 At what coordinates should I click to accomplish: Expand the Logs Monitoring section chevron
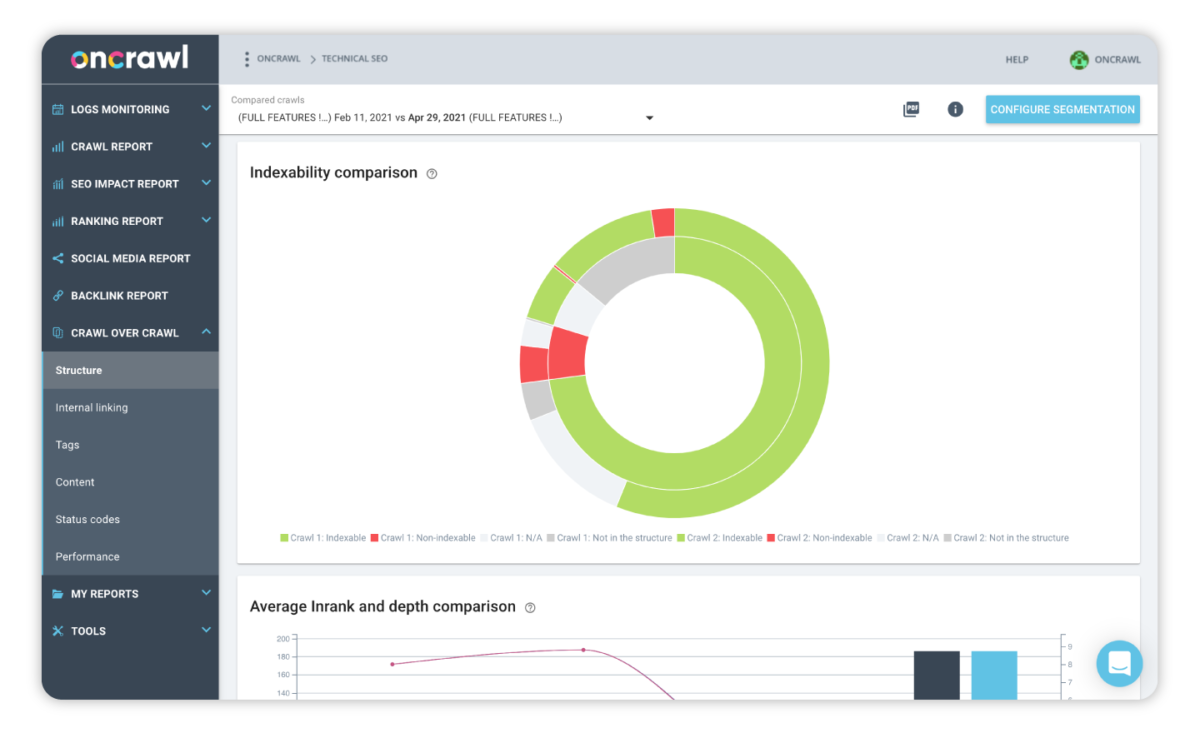[206, 108]
